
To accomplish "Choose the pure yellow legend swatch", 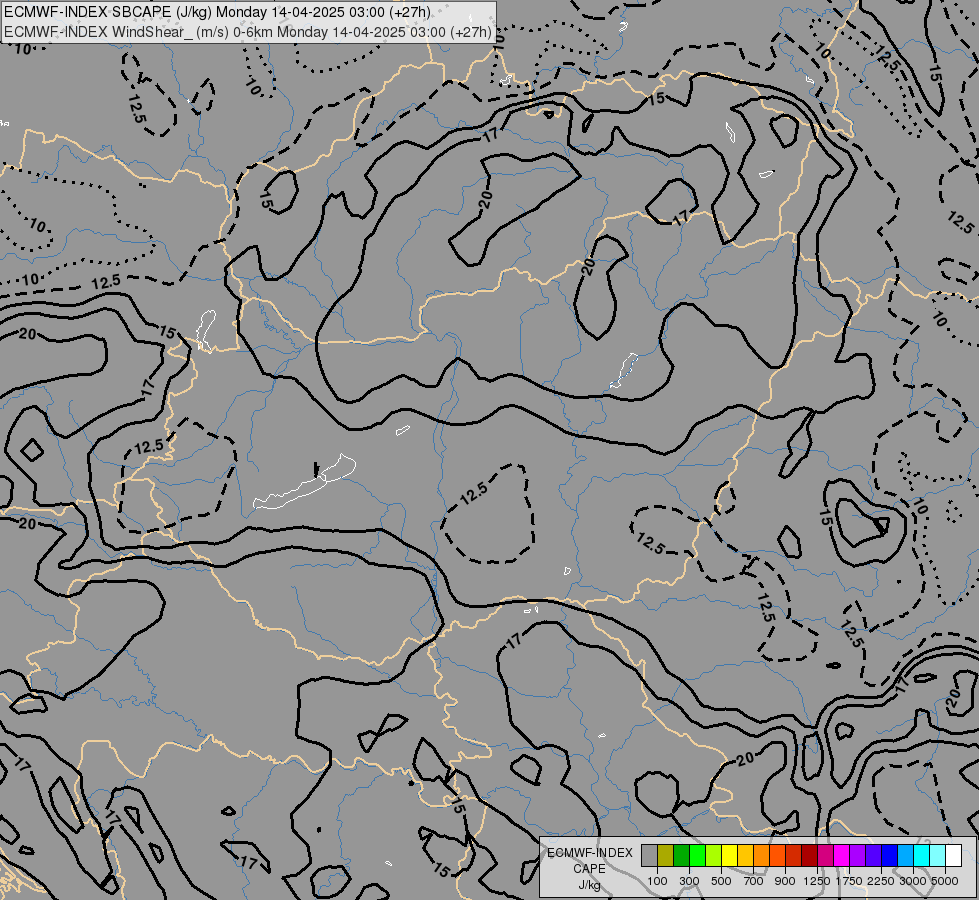I will point(729,855).
